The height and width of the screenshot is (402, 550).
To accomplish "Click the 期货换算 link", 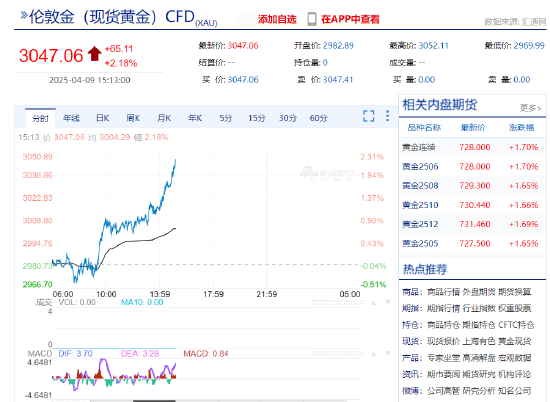I will tap(515, 292).
